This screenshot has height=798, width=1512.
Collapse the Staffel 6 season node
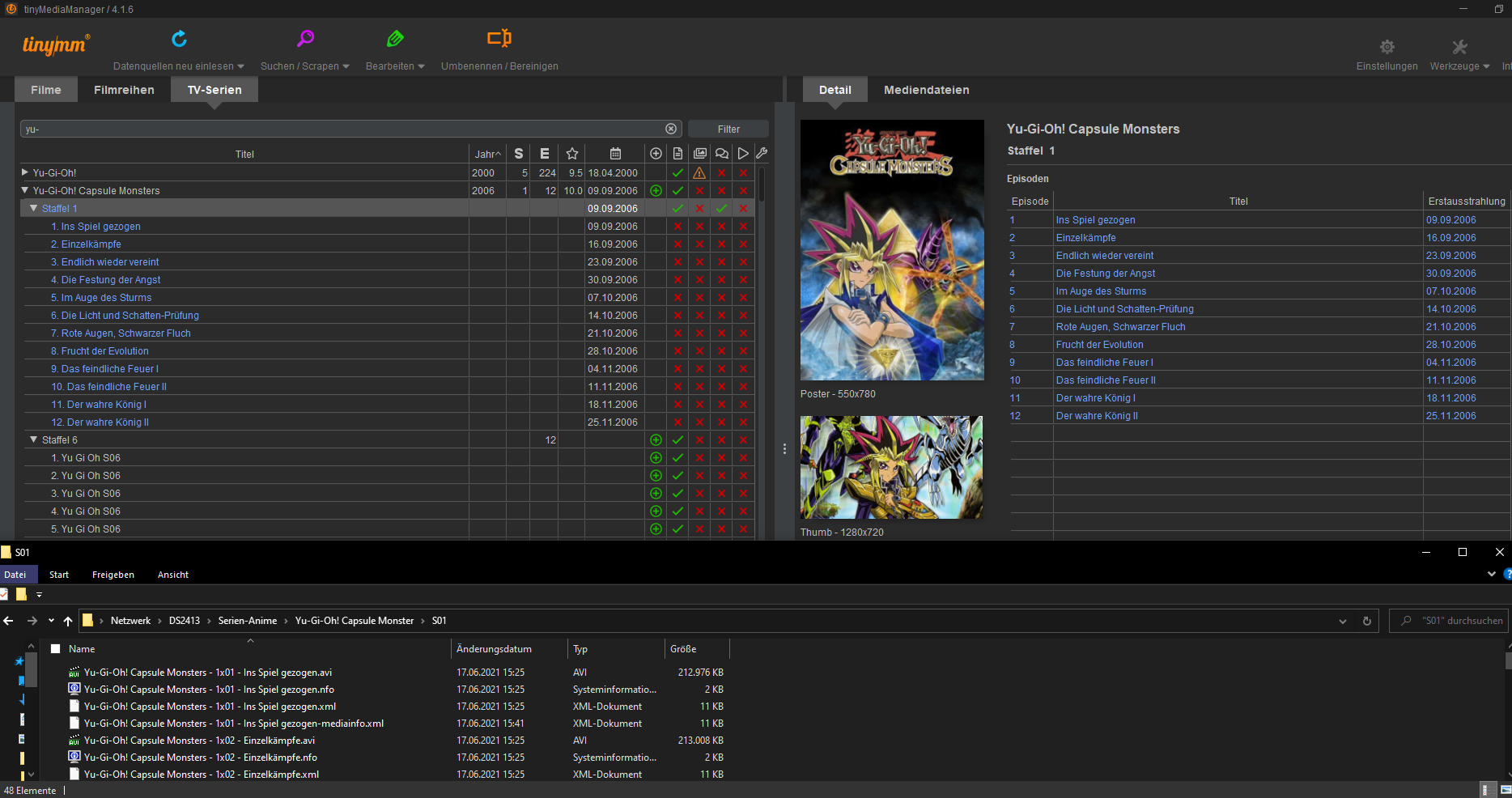pyautogui.click(x=33, y=439)
